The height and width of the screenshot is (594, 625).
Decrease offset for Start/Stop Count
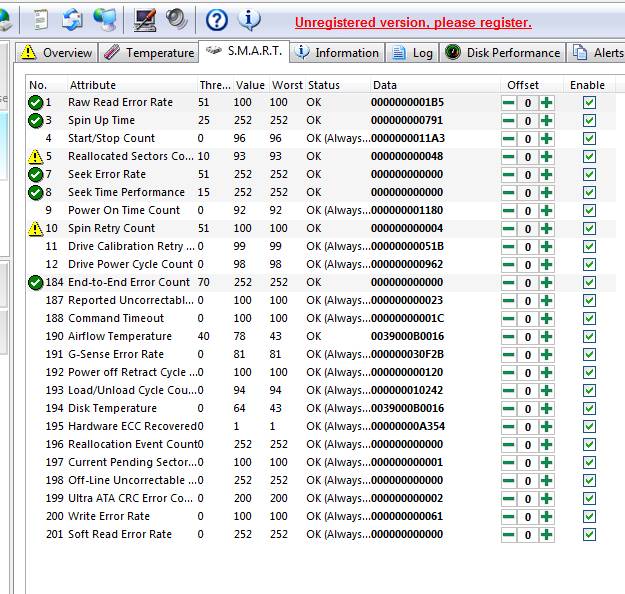(x=509, y=139)
